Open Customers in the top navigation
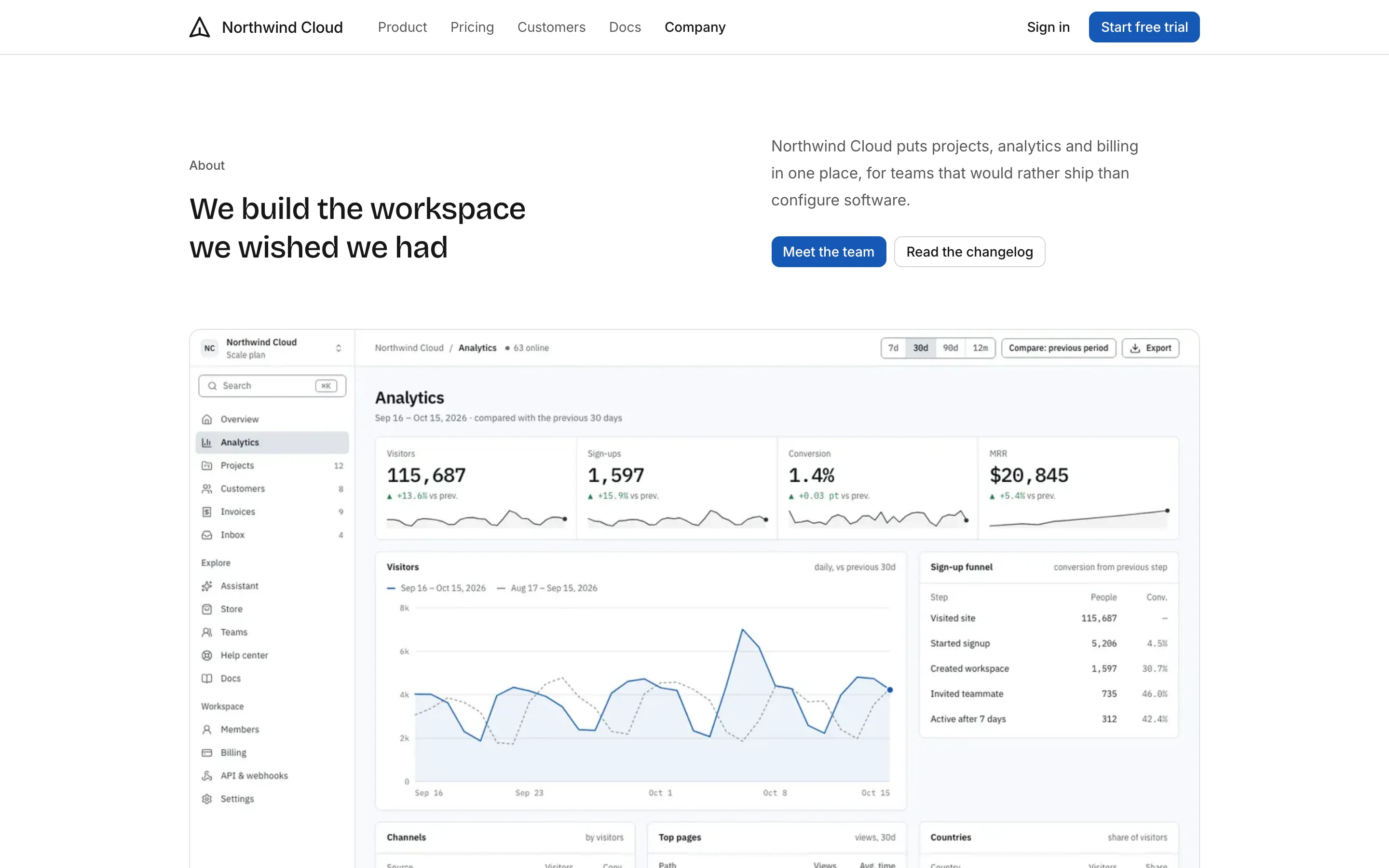1389x868 pixels. (x=551, y=27)
